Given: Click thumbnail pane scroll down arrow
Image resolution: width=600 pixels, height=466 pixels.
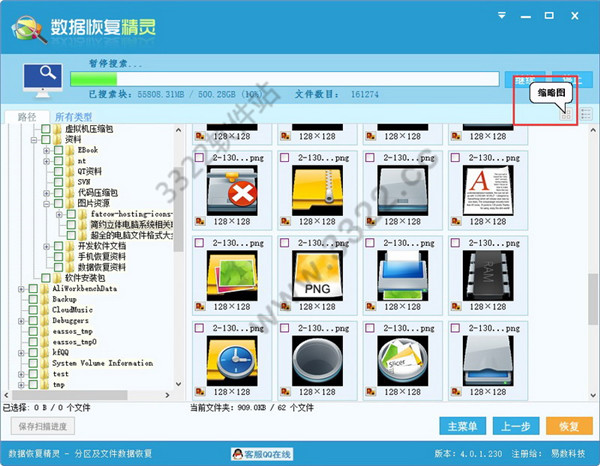Looking at the screenshot, I should pyautogui.click(x=593, y=395).
